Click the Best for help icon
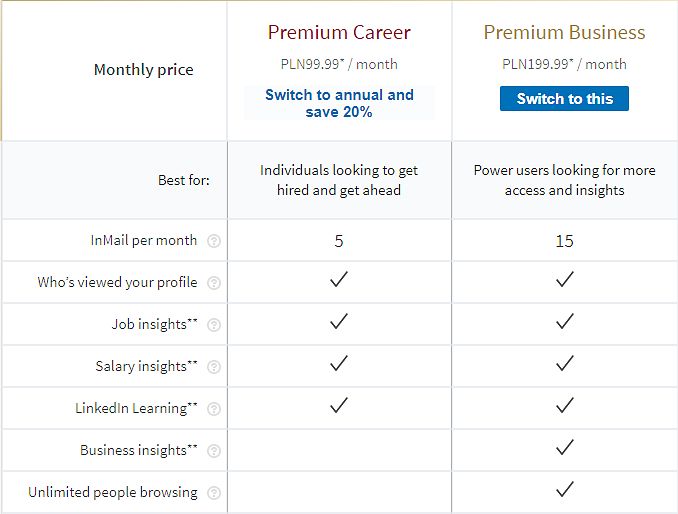The image size is (678, 514). coord(184,181)
